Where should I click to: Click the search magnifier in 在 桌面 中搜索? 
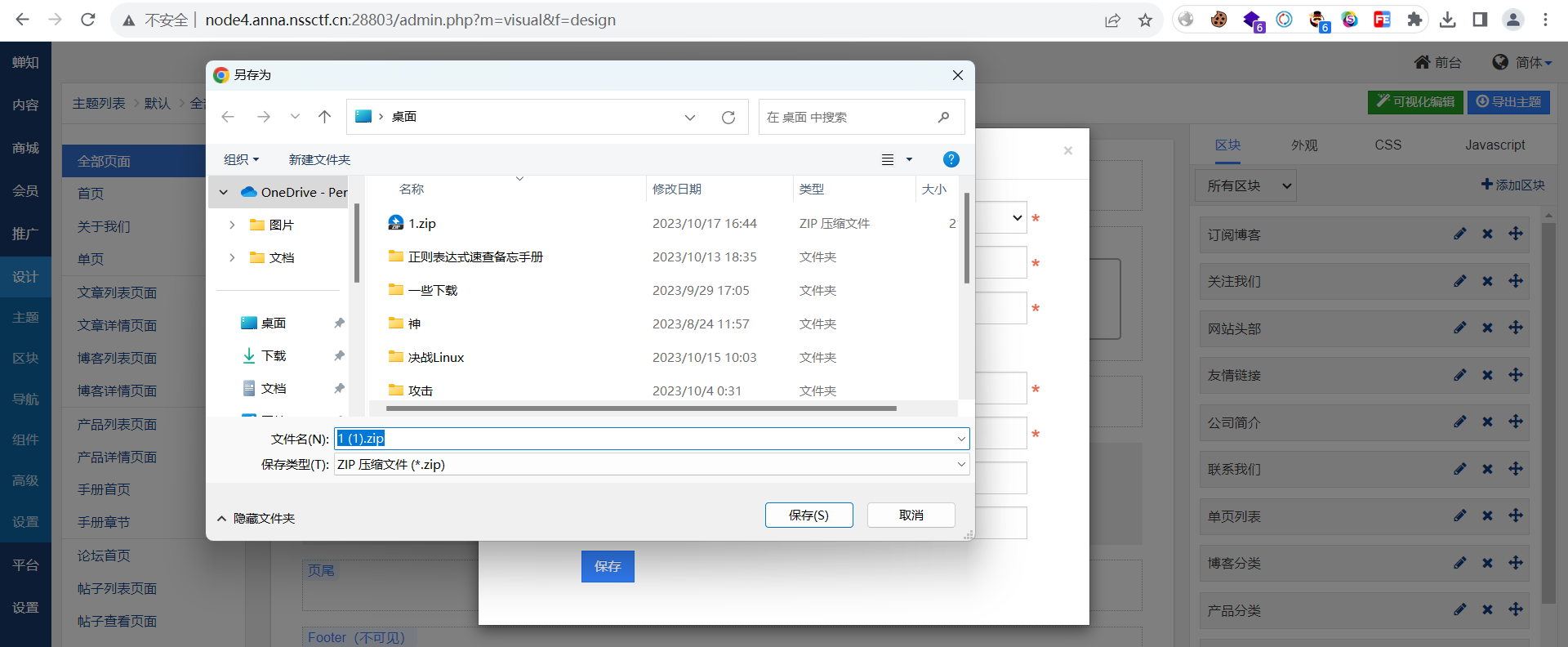click(x=943, y=117)
